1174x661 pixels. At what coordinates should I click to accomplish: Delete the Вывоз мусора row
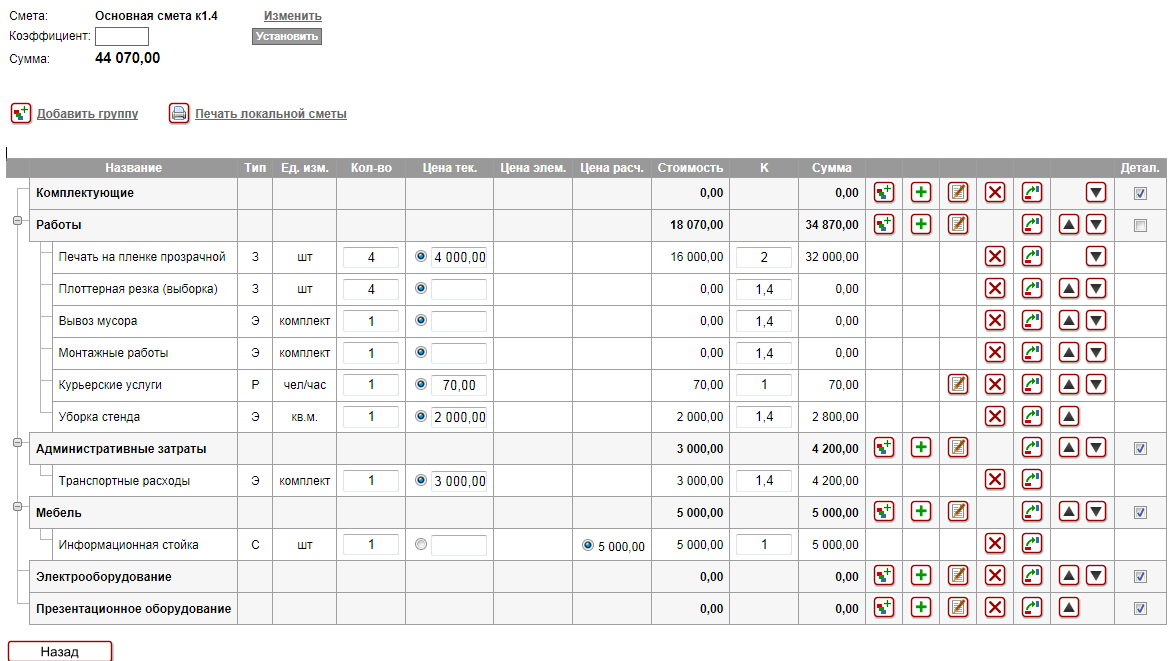click(995, 321)
